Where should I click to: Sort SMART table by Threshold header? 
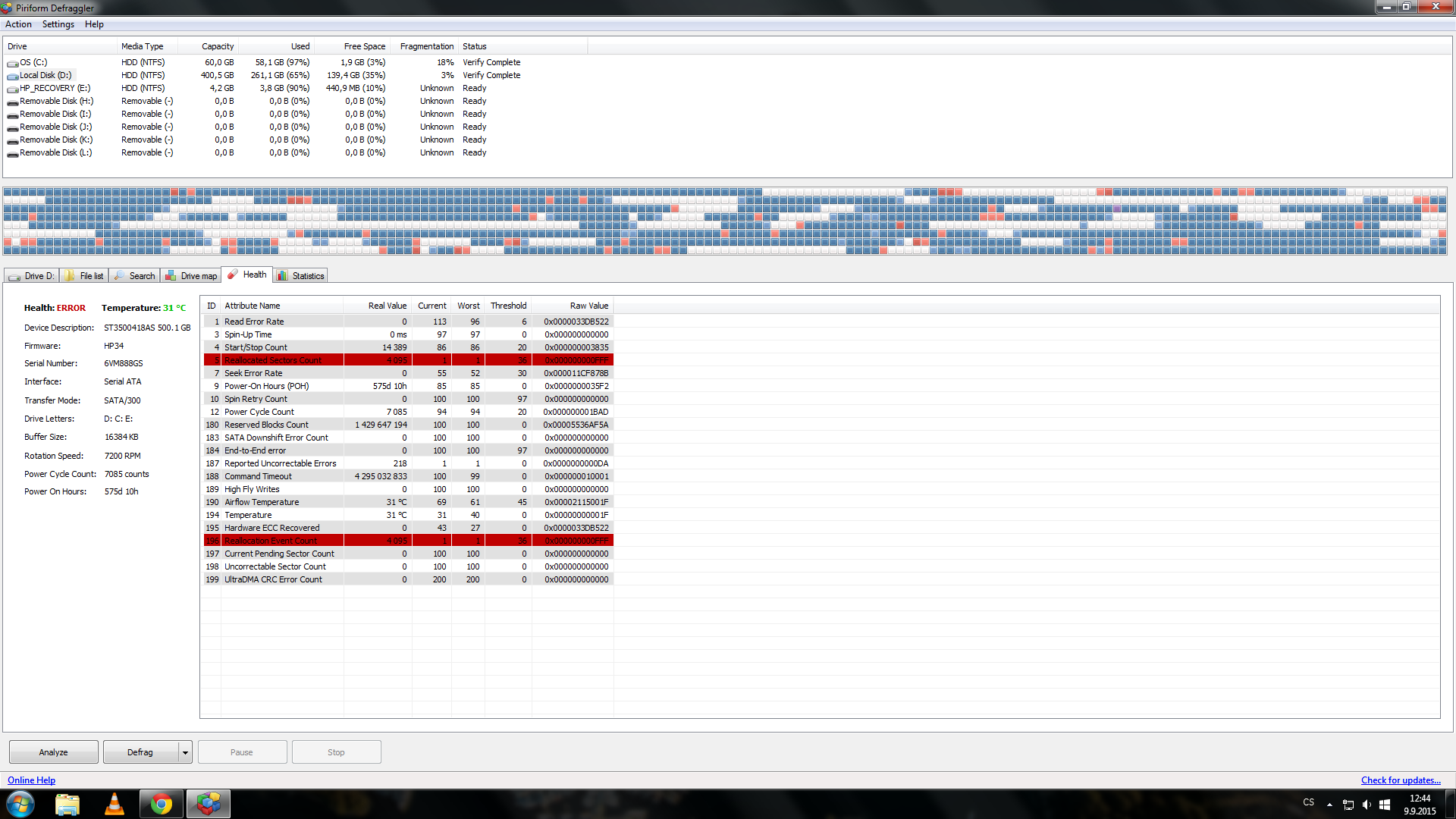pos(508,306)
